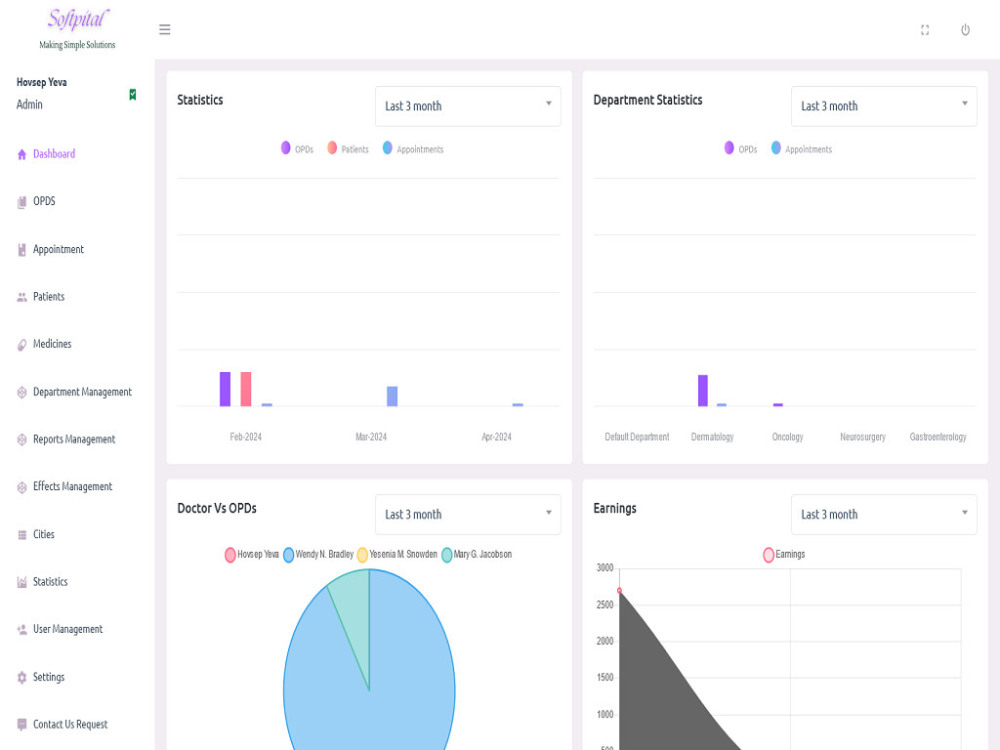This screenshot has height=750, width=1000.
Task: Open Doctor Vs OPDs period dropdown
Action: 468,514
